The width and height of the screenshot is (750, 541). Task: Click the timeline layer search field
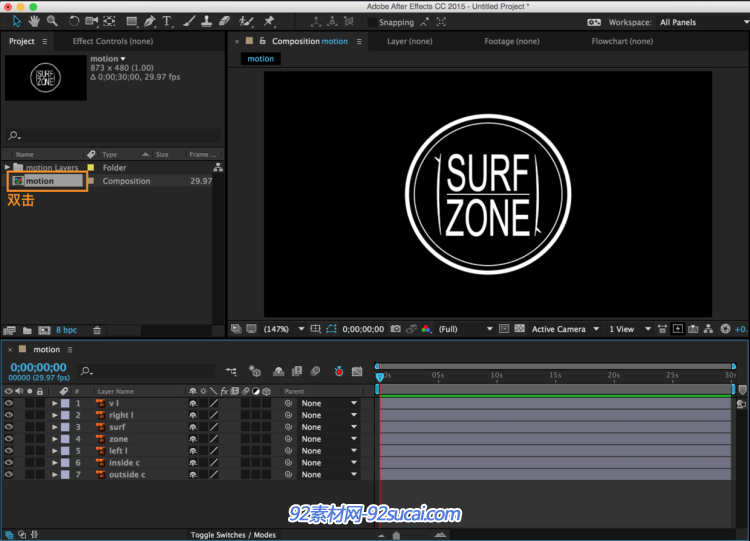146,371
